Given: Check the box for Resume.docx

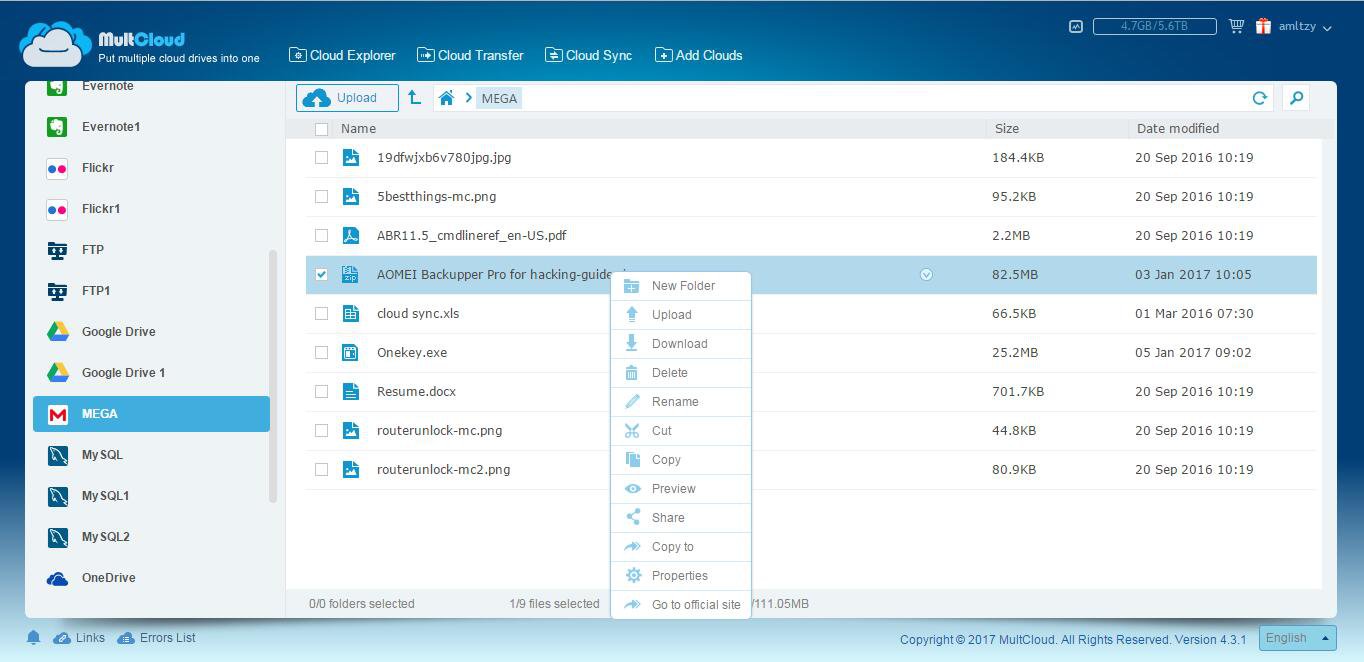Looking at the screenshot, I should click(321, 392).
